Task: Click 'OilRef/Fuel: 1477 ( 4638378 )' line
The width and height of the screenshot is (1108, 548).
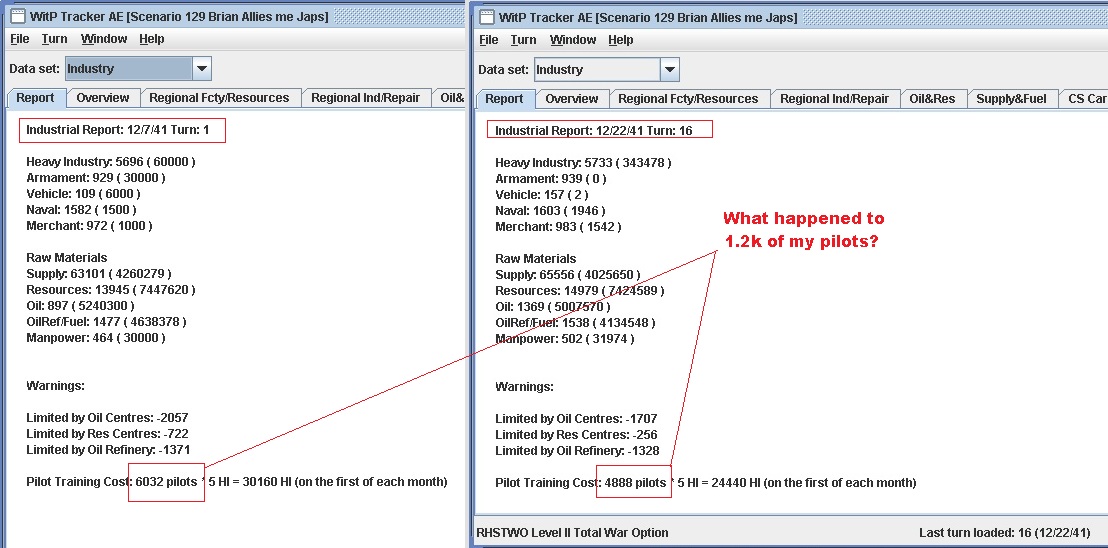Action: [x=107, y=321]
